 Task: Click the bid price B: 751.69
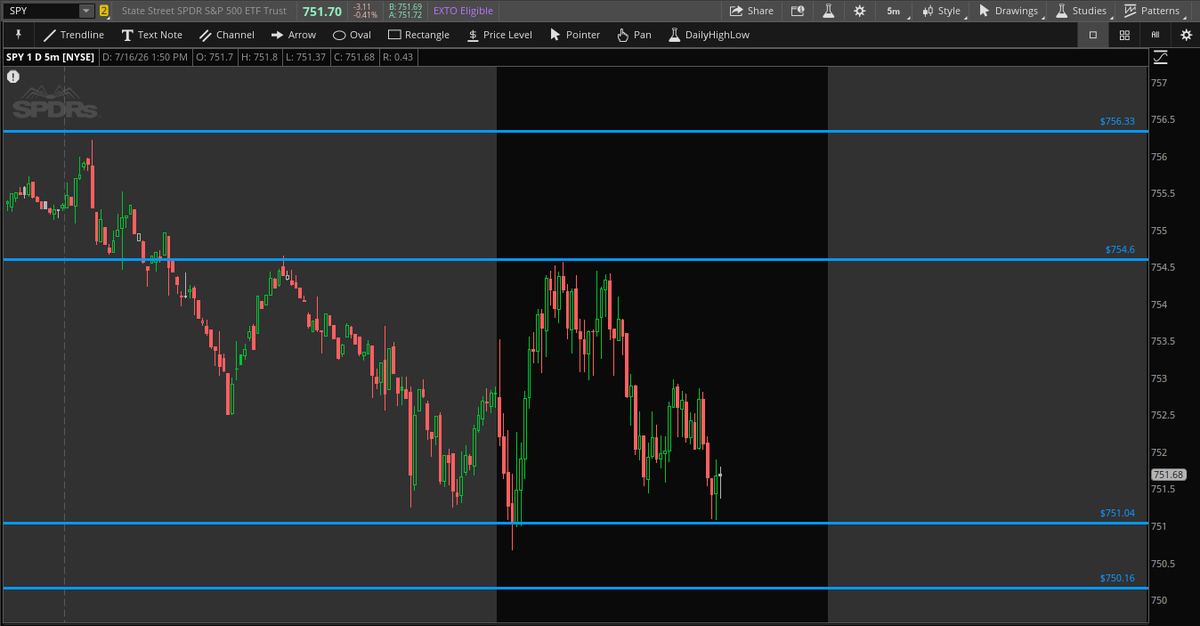click(x=405, y=6)
